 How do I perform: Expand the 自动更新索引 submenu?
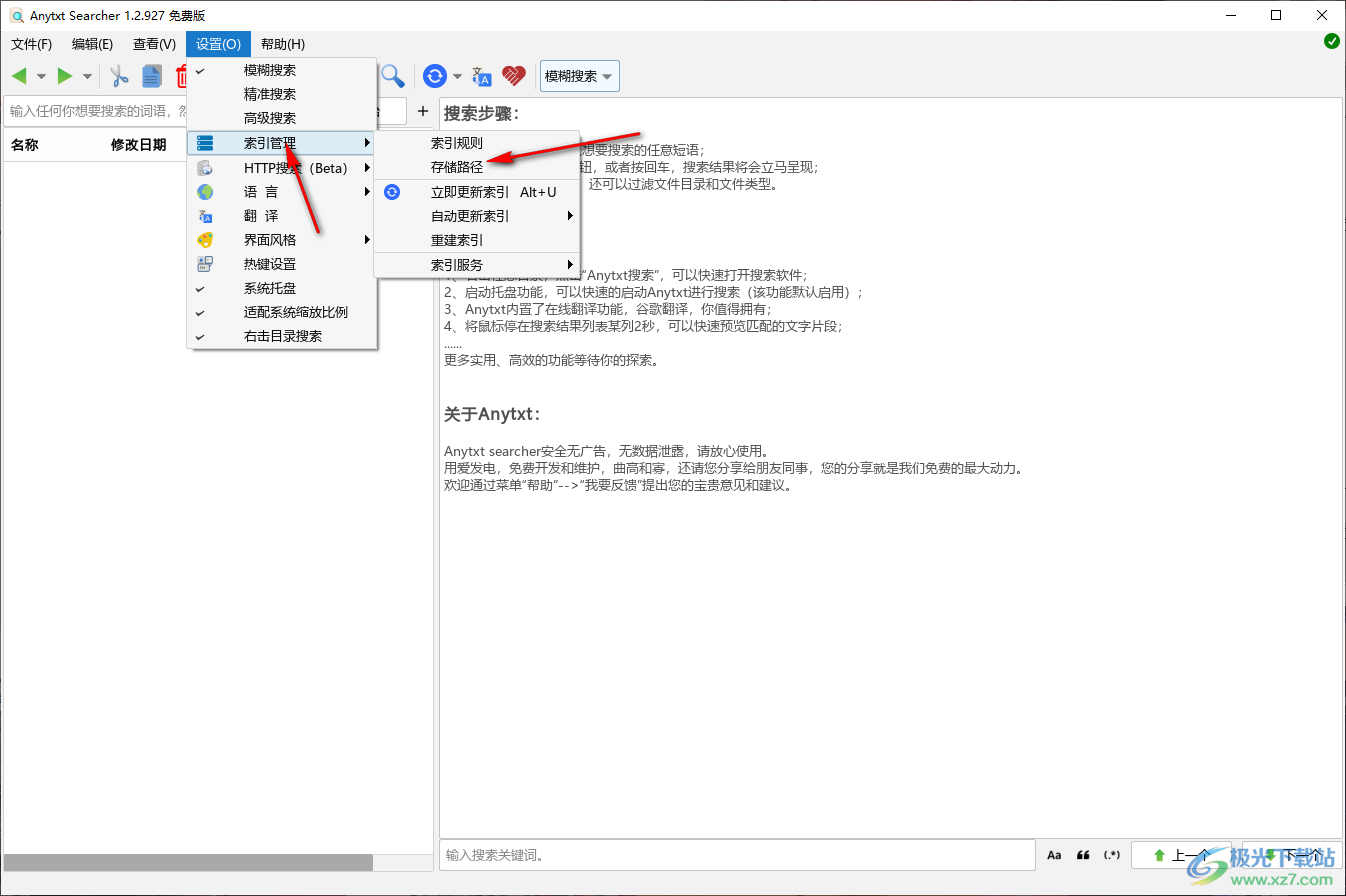pyautogui.click(x=477, y=216)
